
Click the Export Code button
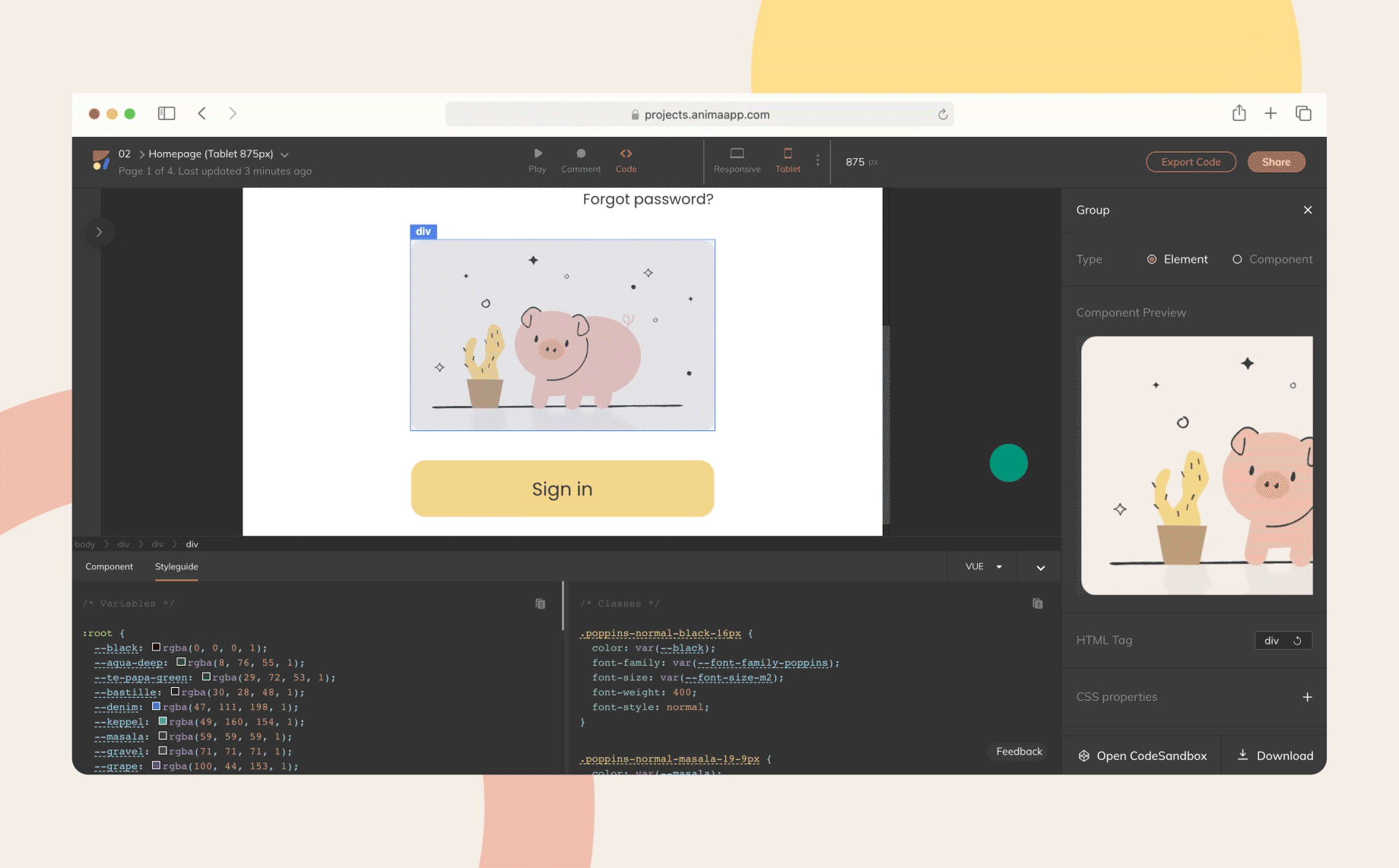click(x=1191, y=162)
